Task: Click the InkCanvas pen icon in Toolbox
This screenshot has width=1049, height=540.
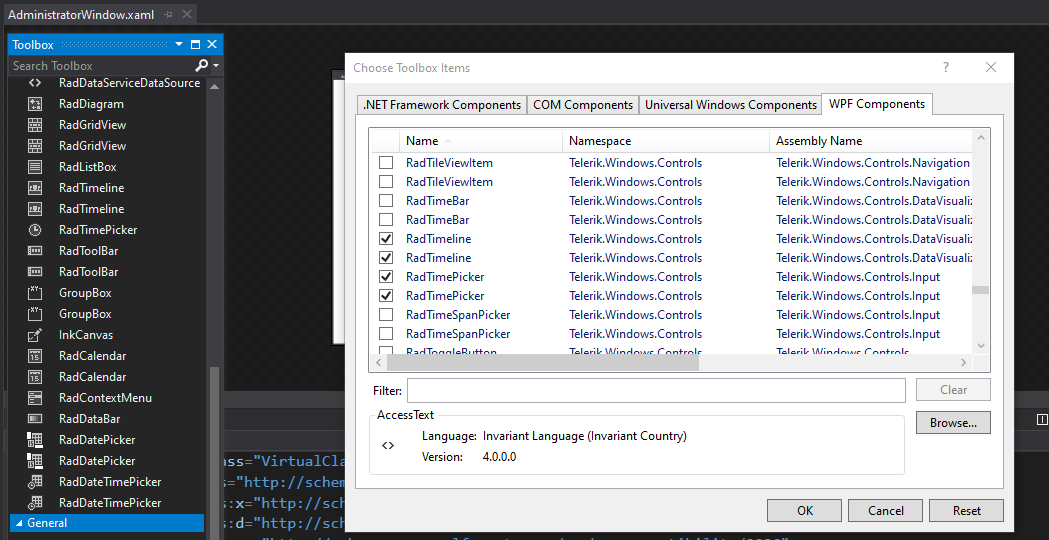Action: point(35,335)
